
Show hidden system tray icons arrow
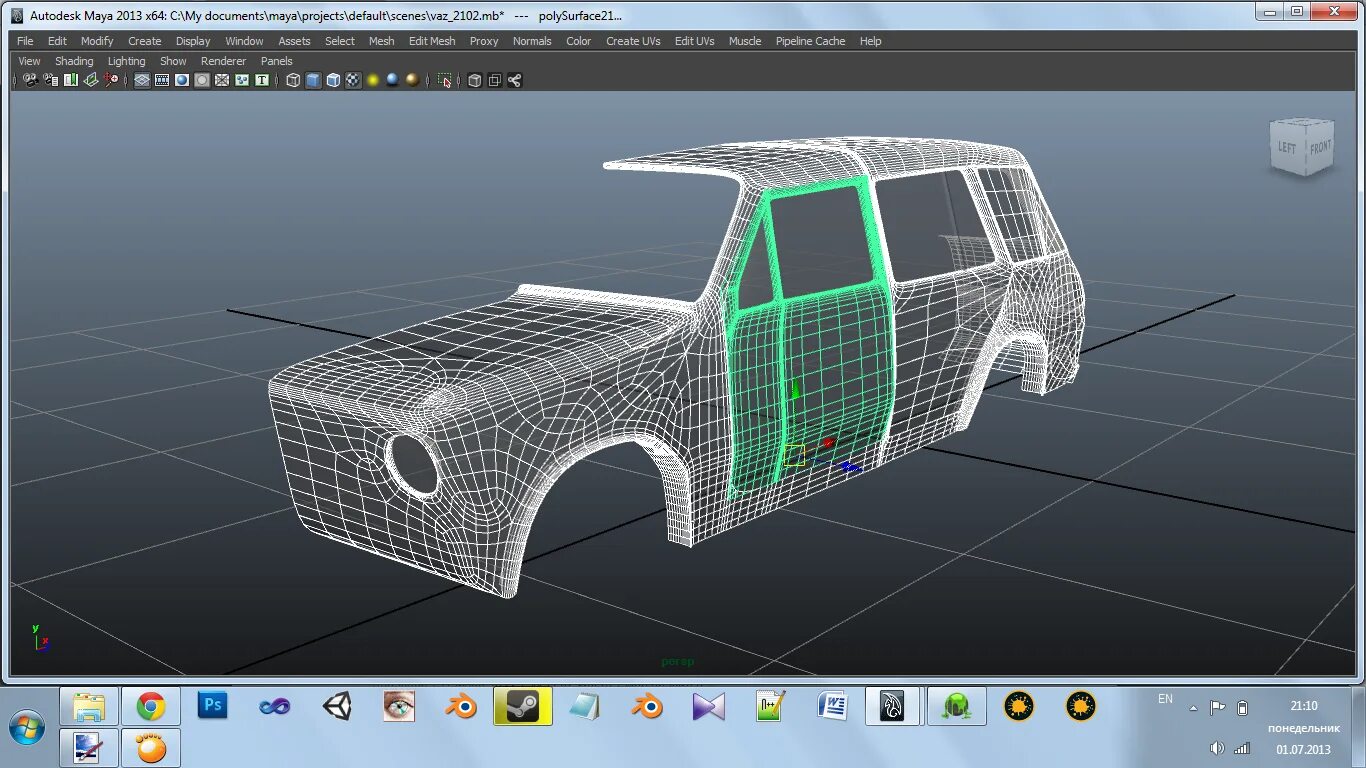1193,708
